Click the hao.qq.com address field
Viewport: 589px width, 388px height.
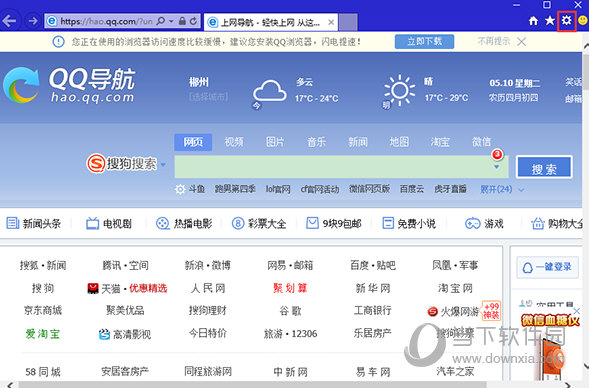[x=107, y=21]
